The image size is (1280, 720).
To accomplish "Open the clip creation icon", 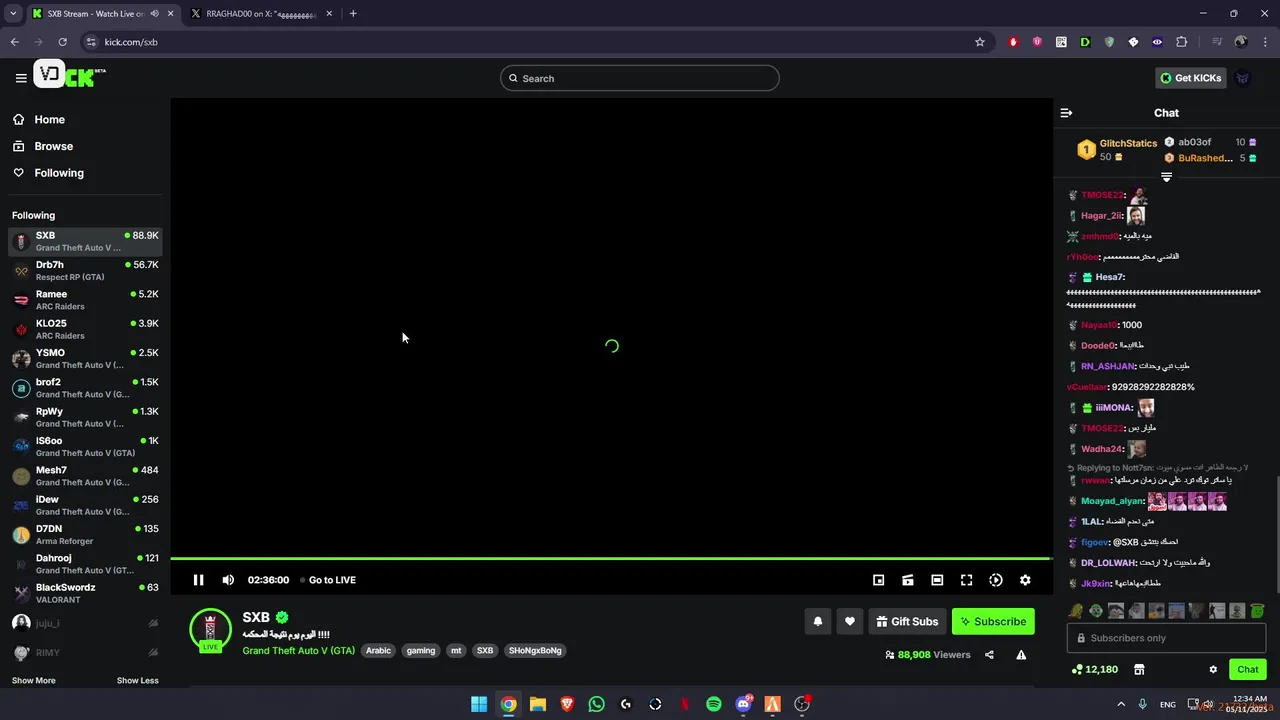I will point(908,580).
